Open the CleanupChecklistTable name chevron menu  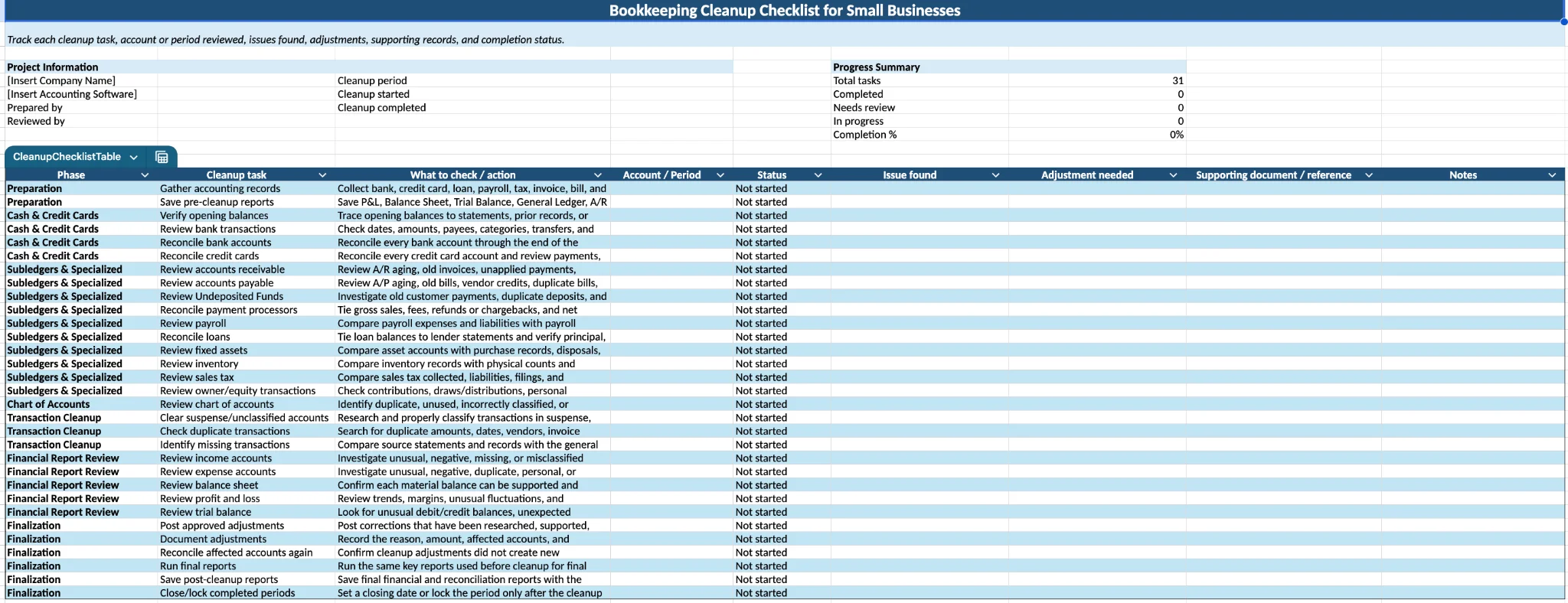coord(133,157)
